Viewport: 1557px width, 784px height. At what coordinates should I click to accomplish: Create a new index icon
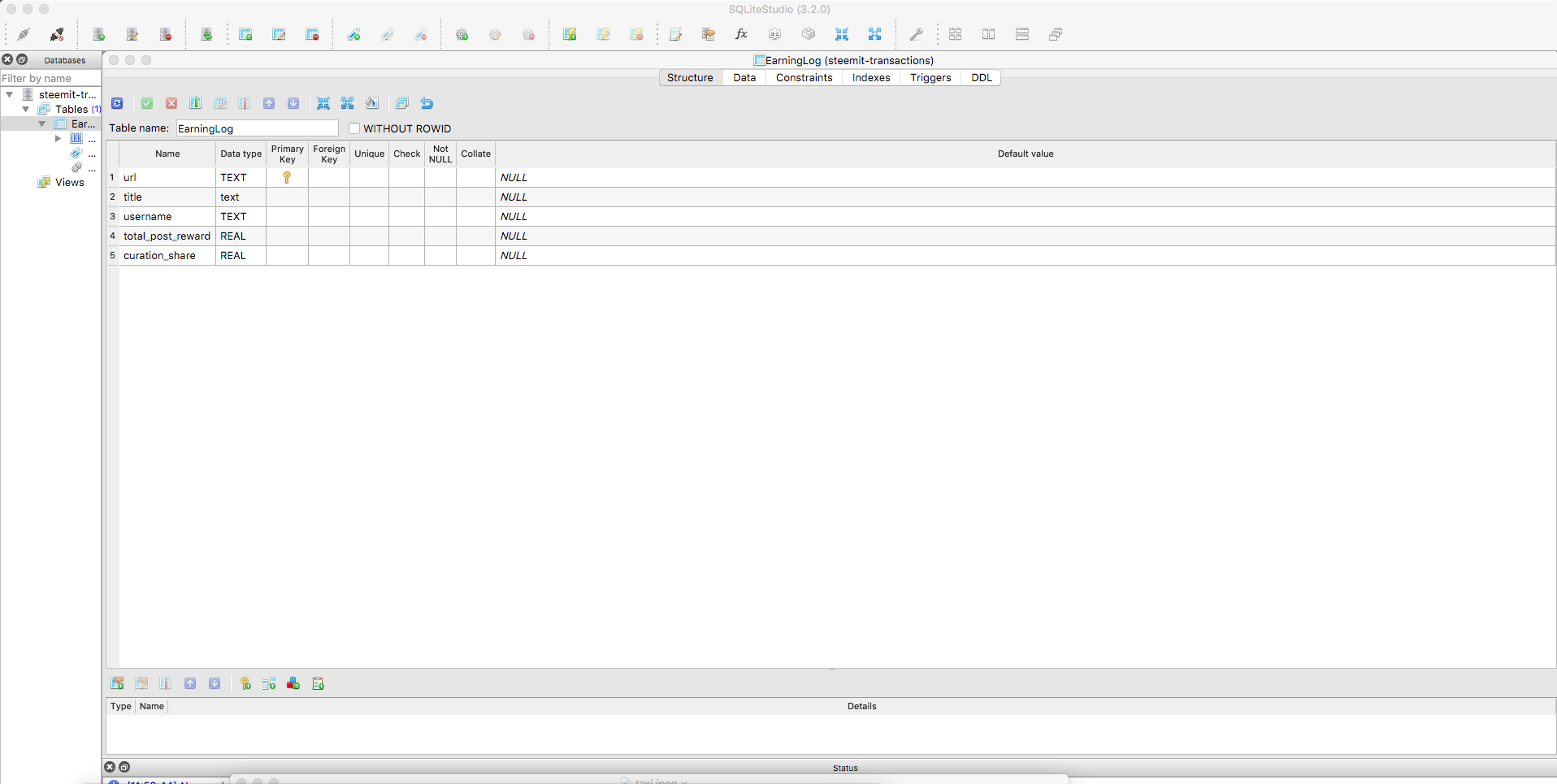353,34
